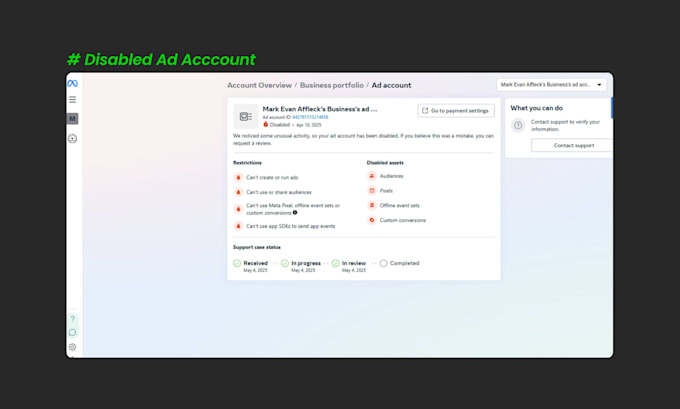Image resolution: width=680 pixels, height=409 pixels.
Task: Click the What you can do heading
Action: coord(536,108)
